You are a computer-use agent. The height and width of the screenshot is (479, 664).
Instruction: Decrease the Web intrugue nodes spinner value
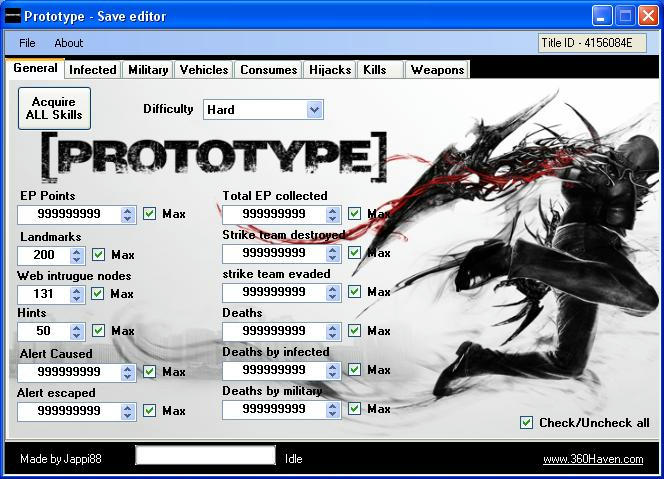point(77,298)
